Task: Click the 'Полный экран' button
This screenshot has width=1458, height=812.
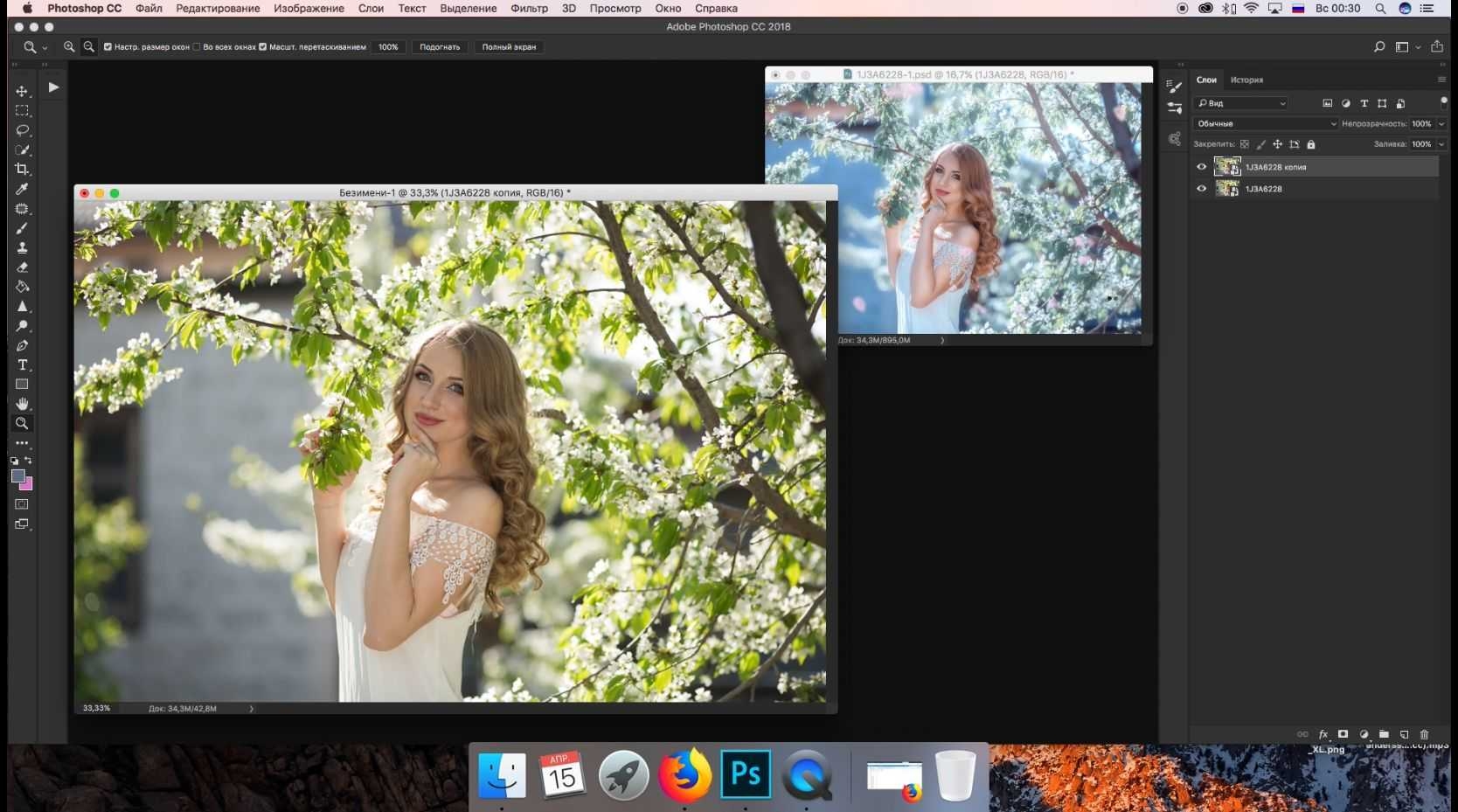Action: (509, 47)
